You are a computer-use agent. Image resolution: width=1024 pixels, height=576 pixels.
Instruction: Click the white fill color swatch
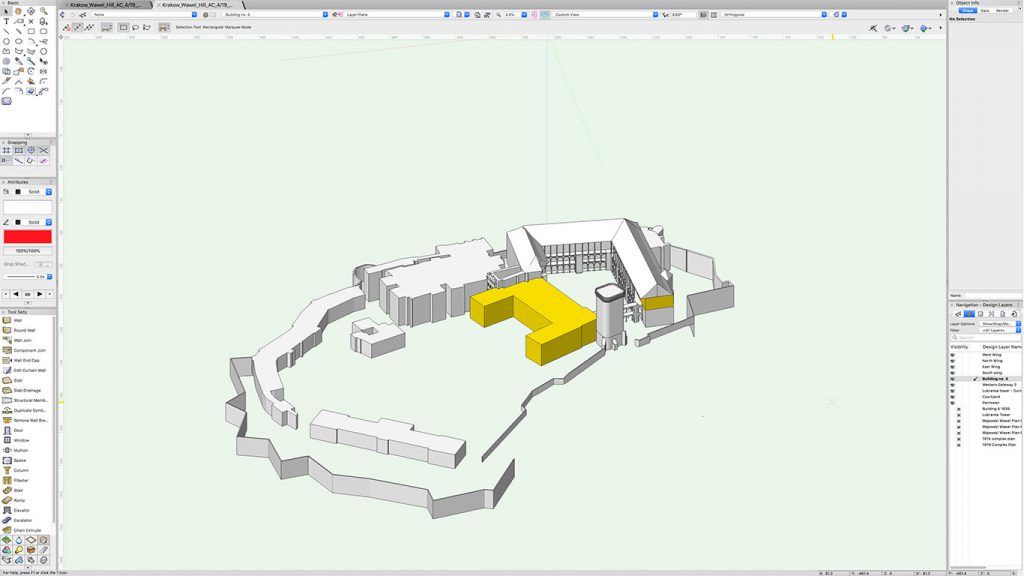(x=27, y=207)
